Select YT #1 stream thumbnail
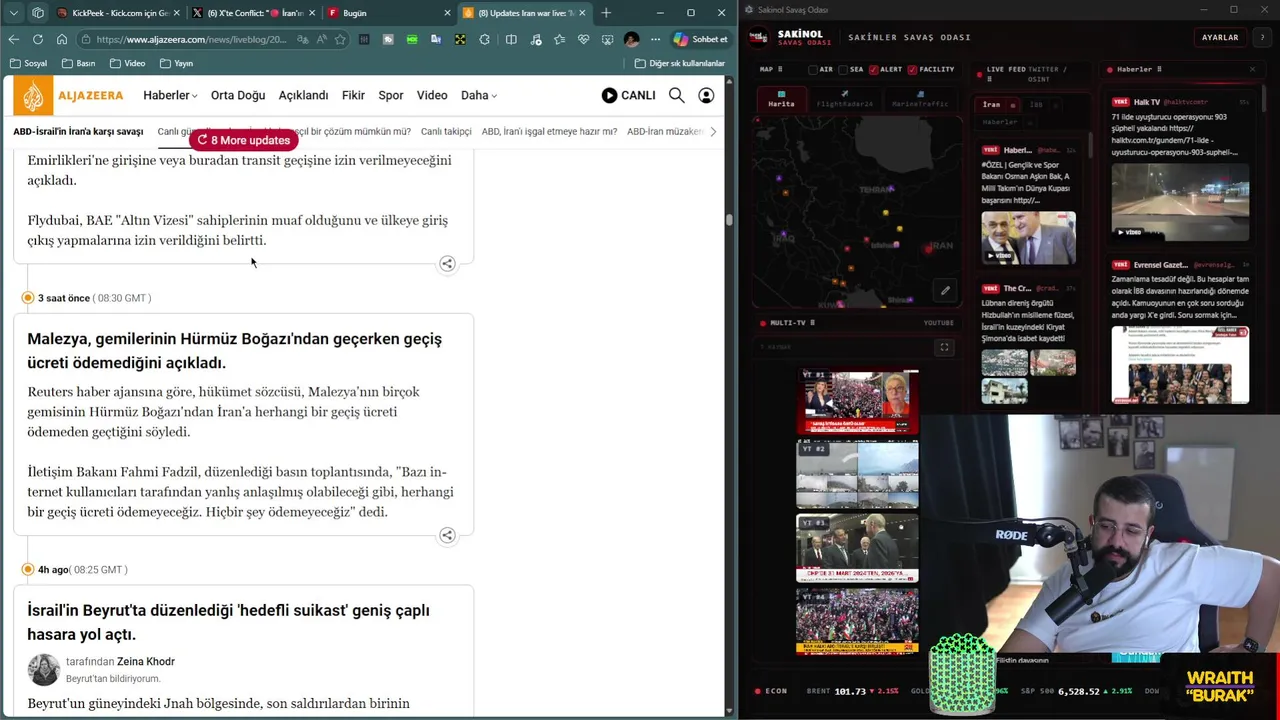 pos(857,402)
